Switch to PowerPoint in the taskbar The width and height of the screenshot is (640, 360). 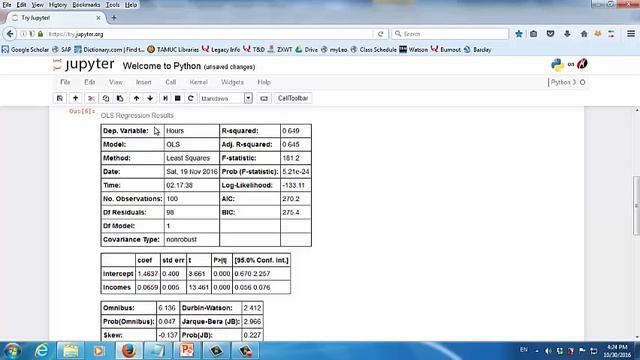[187, 351]
